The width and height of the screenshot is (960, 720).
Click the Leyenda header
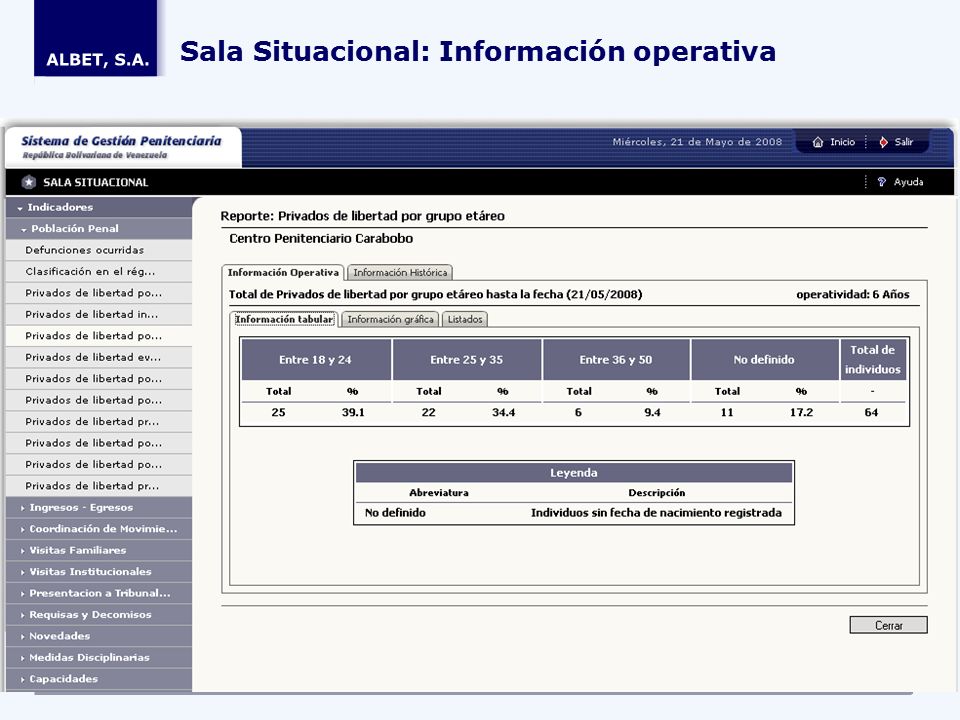pos(574,473)
